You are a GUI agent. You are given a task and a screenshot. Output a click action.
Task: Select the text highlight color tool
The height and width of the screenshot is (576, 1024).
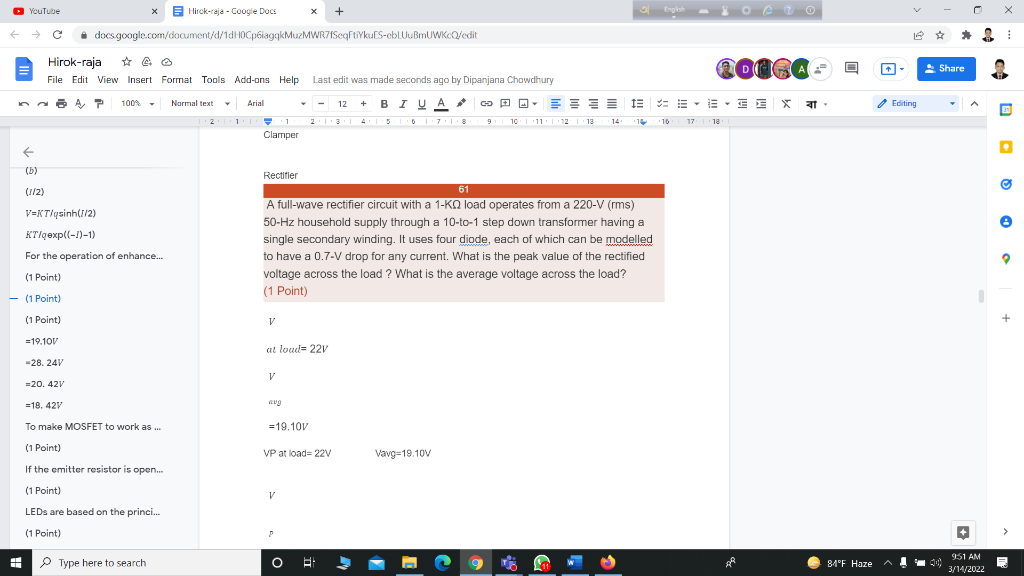pyautogui.click(x=461, y=103)
